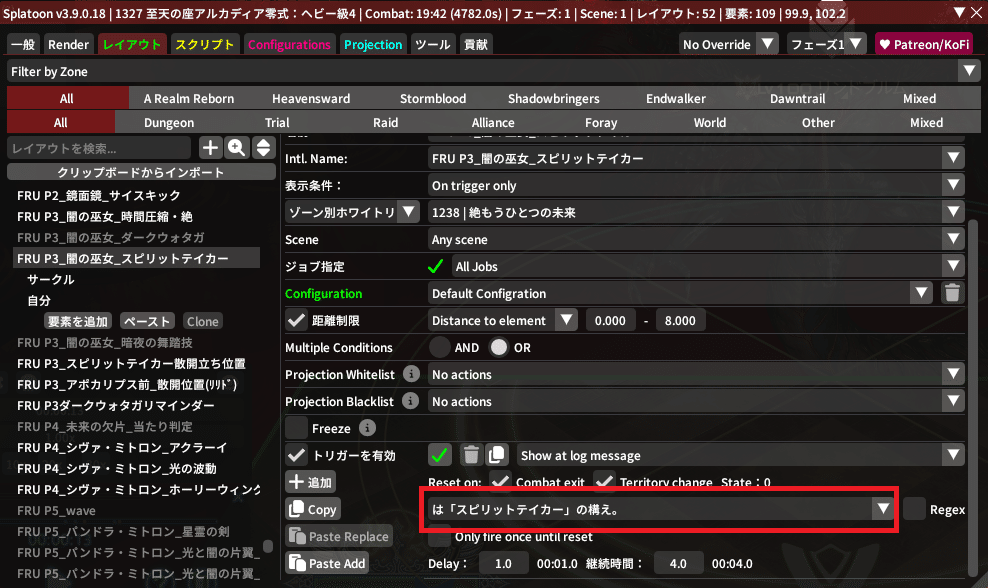This screenshot has height=588, width=988.
Task: Click the up-down arrows icon beside search
Action: [x=263, y=148]
